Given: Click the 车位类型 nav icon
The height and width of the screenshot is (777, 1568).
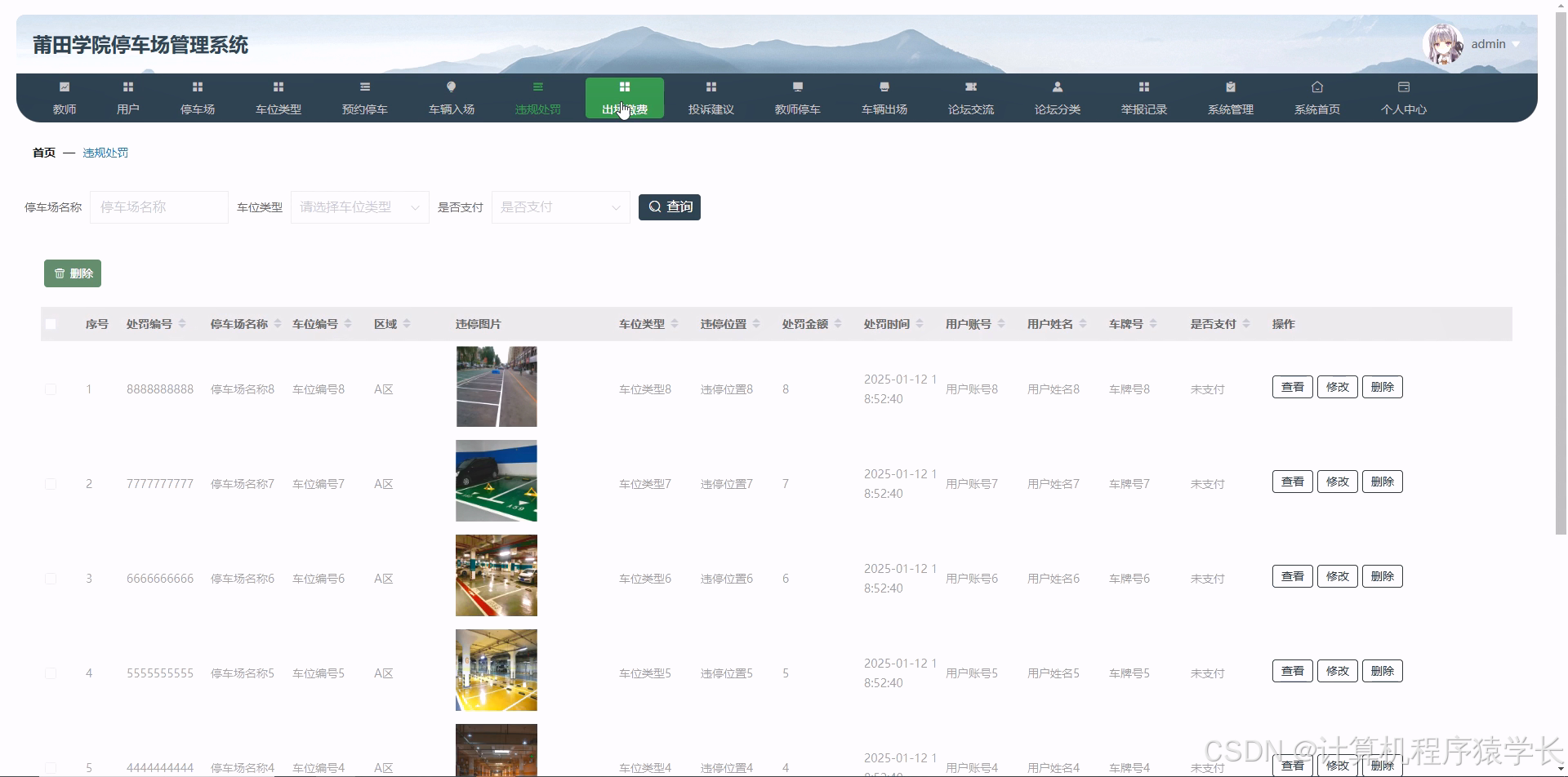Looking at the screenshot, I should tap(278, 87).
